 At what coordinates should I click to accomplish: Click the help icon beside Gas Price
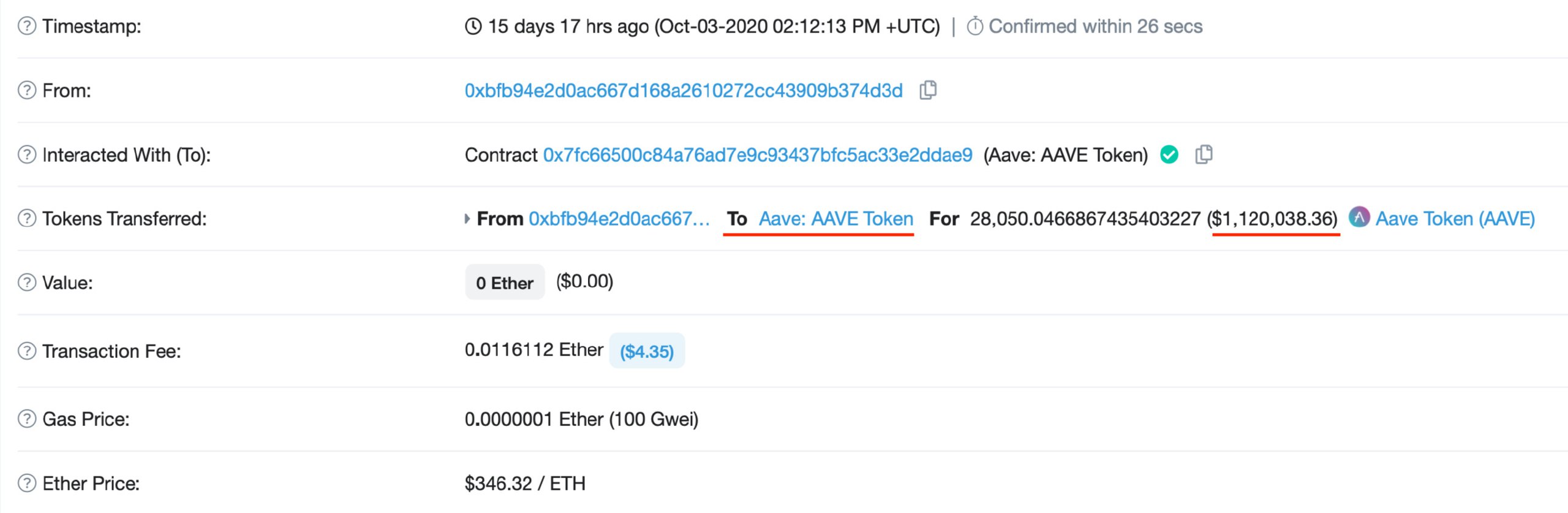[27, 419]
